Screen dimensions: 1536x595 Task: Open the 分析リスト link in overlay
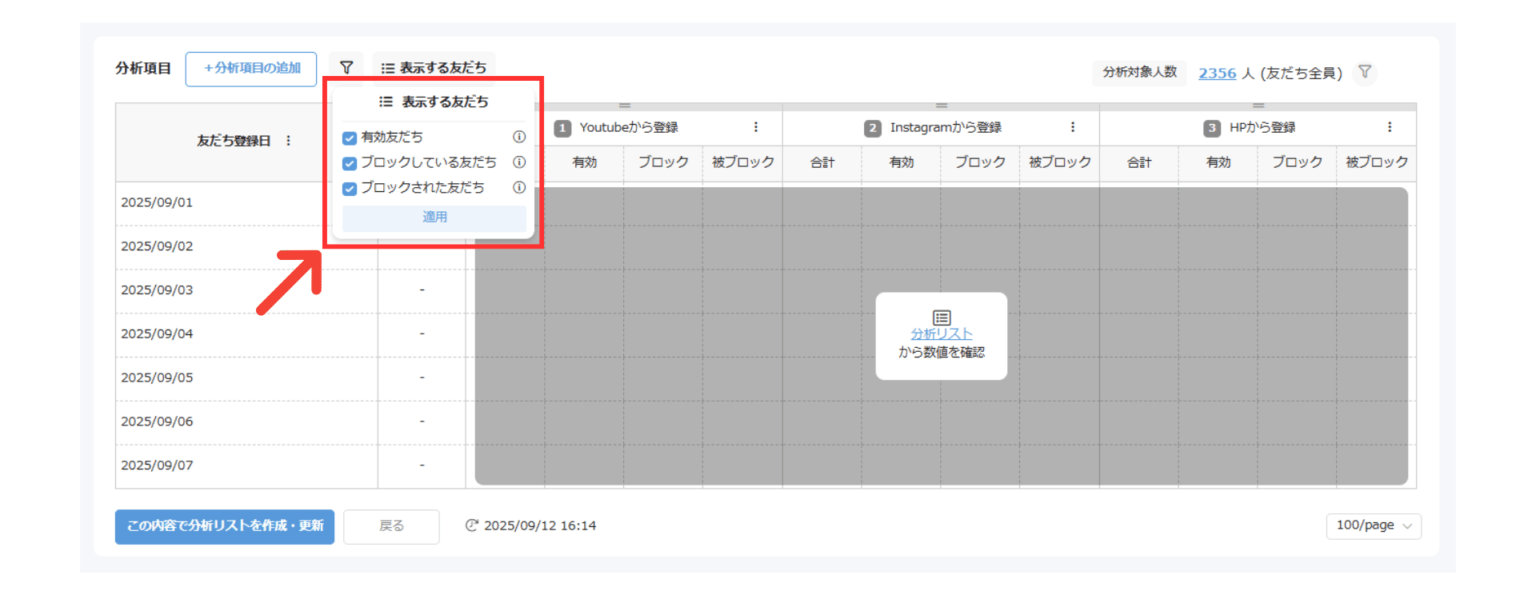[941, 334]
